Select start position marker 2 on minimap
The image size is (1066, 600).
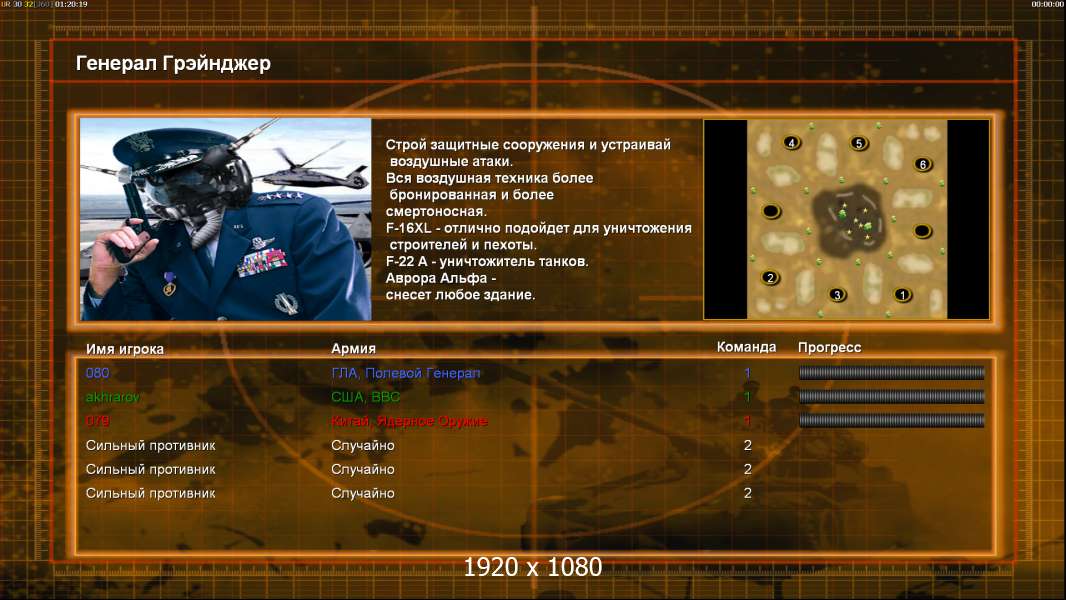point(770,278)
